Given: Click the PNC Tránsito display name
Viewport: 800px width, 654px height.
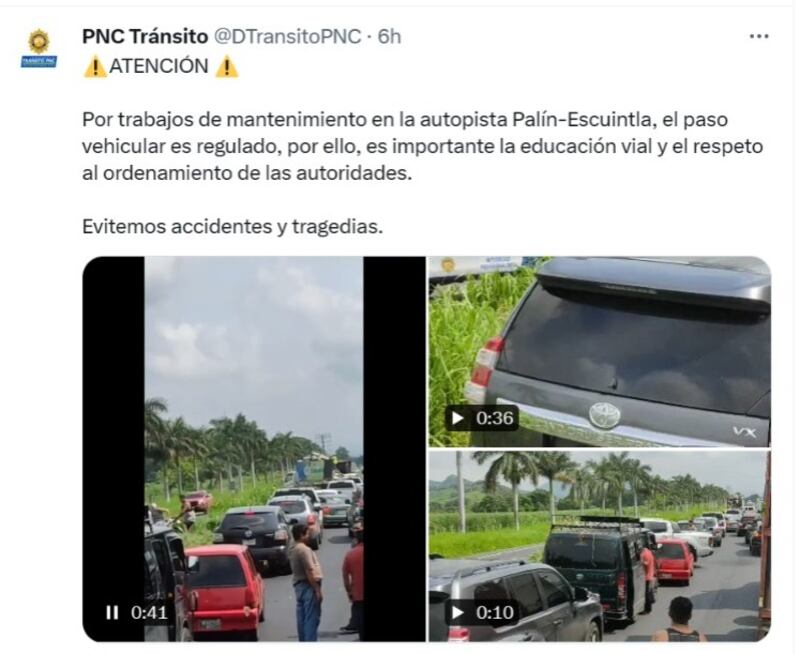Looking at the screenshot, I should (145, 36).
